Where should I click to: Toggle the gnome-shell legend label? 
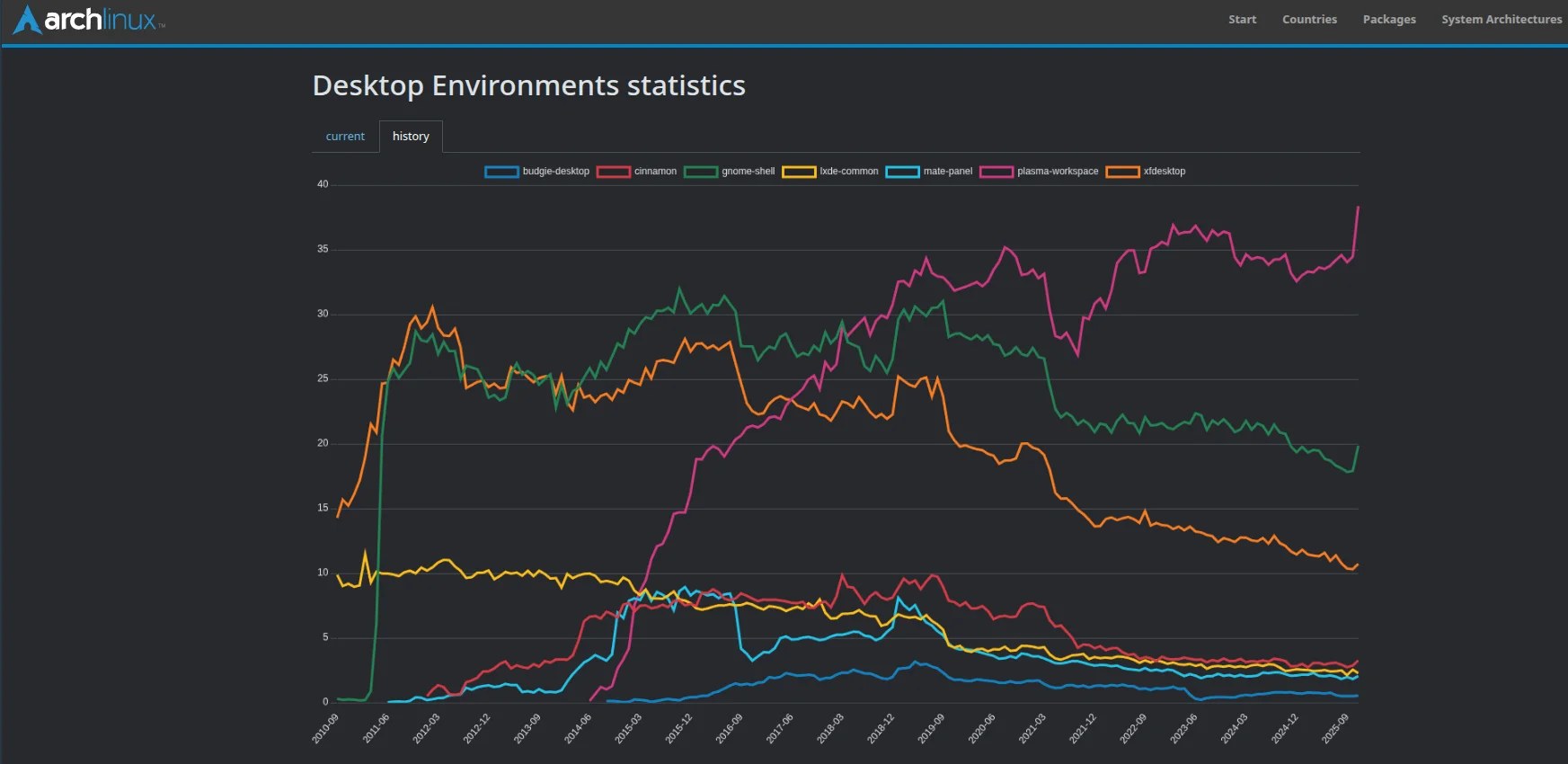[748, 172]
